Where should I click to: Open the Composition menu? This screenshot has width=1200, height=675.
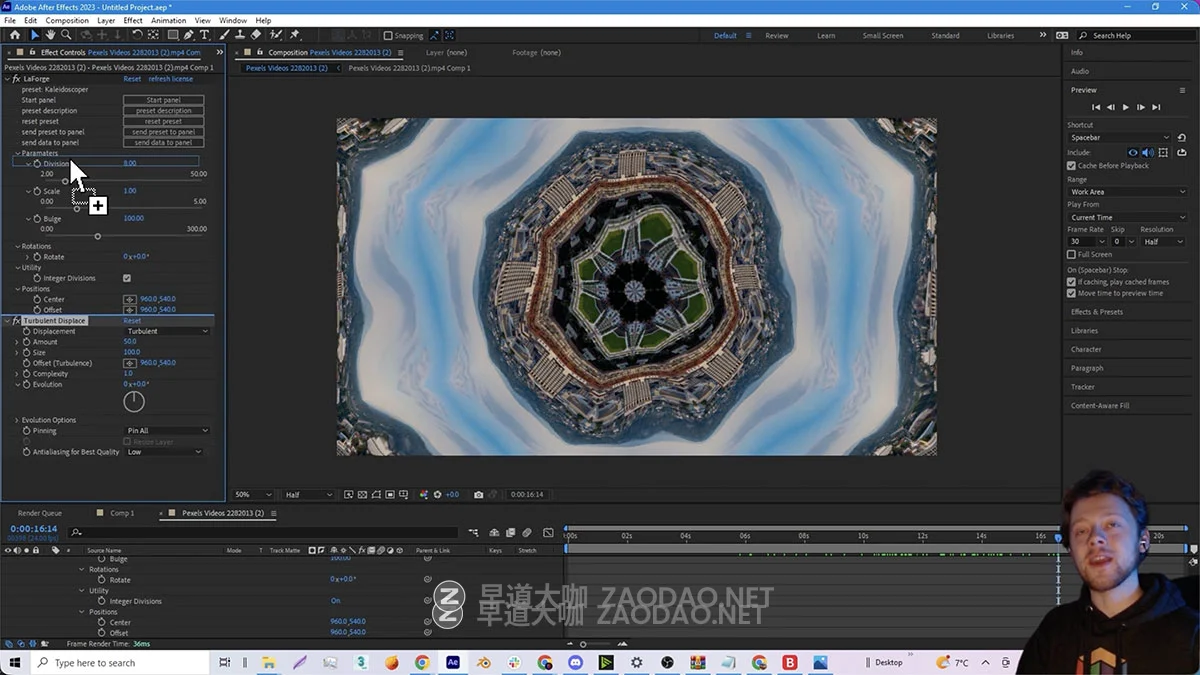click(x=67, y=20)
